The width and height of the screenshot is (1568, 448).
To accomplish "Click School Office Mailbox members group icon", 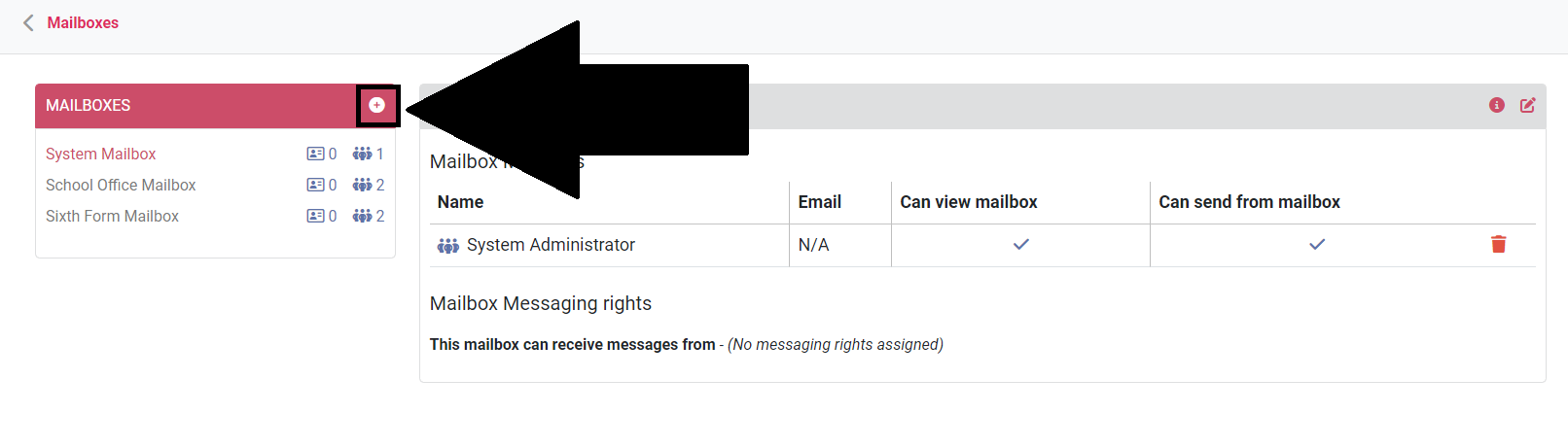I will 363,185.
